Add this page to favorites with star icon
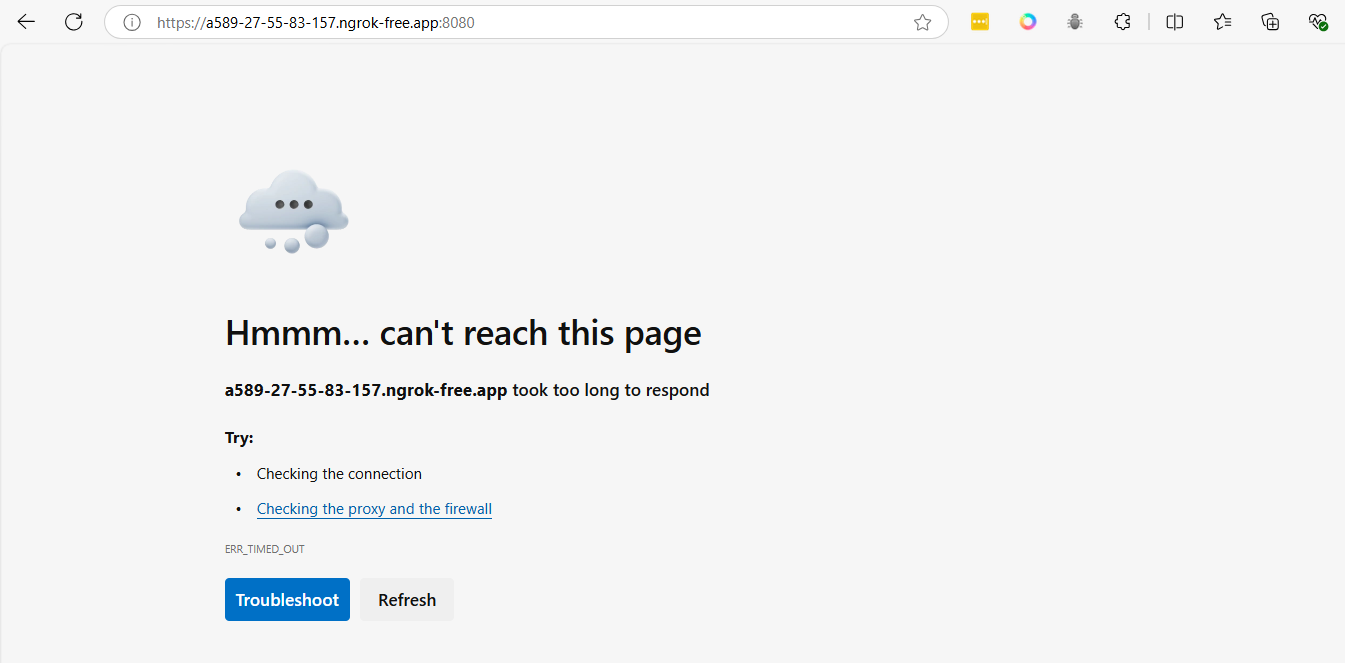1345x663 pixels. (922, 22)
